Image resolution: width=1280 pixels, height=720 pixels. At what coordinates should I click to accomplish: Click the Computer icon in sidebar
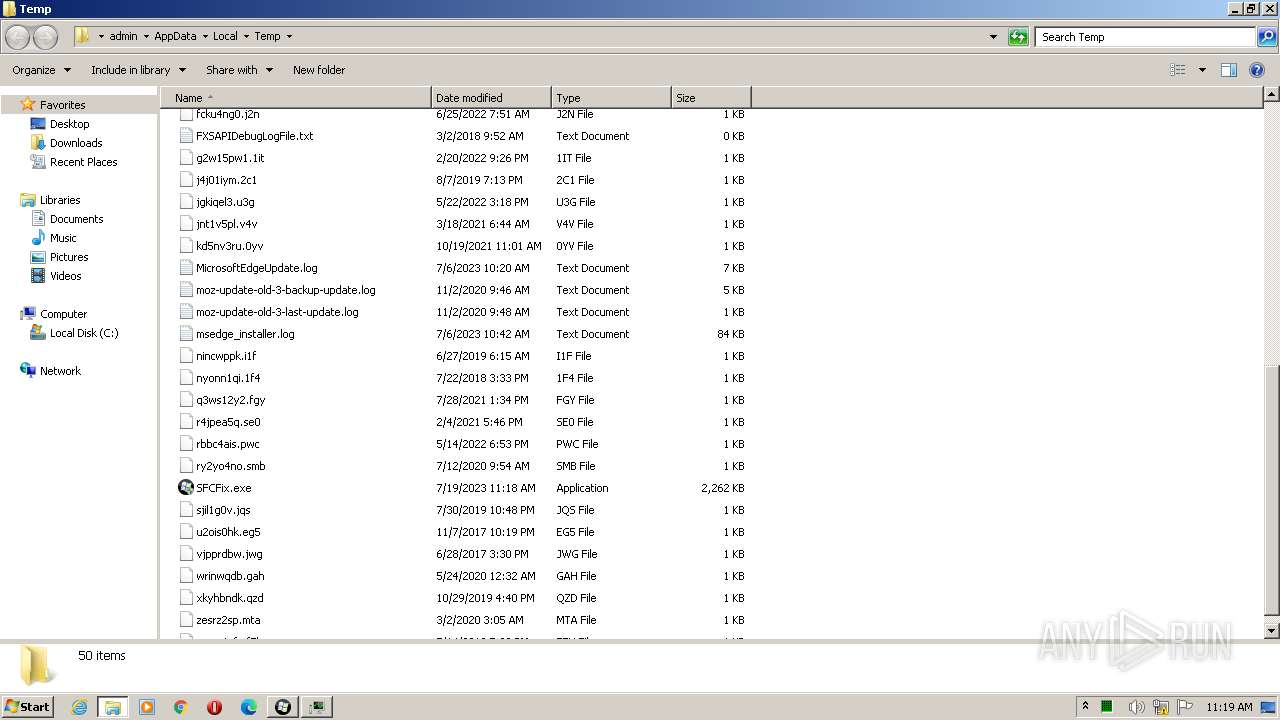(x=28, y=314)
